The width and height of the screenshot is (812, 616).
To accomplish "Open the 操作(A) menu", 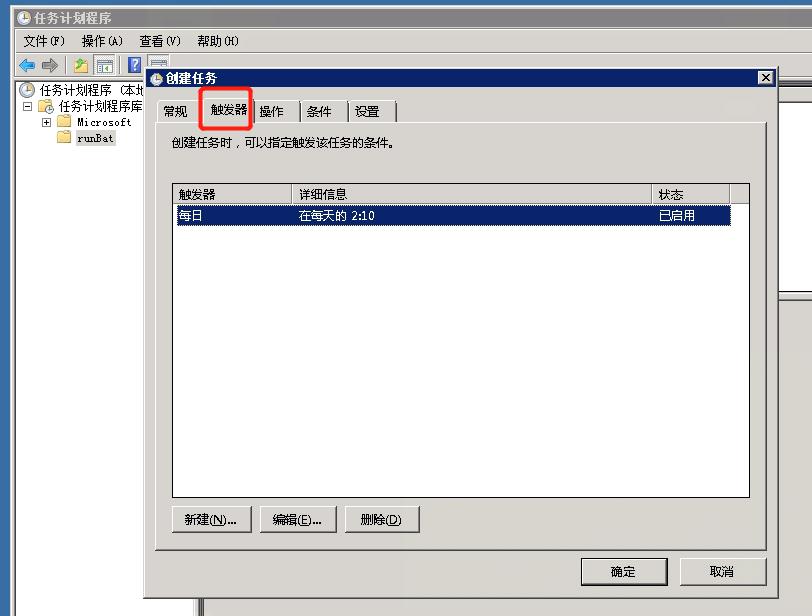I will [x=101, y=41].
